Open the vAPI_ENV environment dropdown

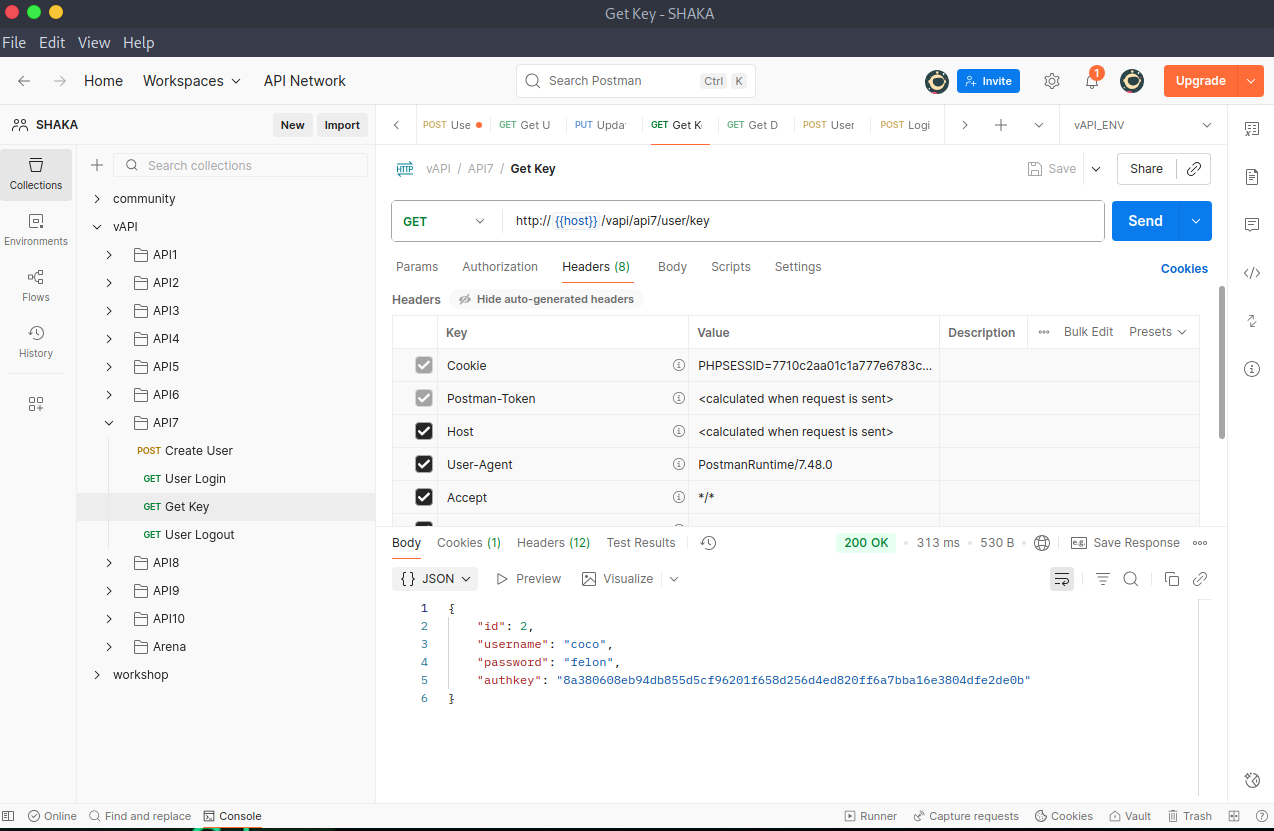(1142, 125)
